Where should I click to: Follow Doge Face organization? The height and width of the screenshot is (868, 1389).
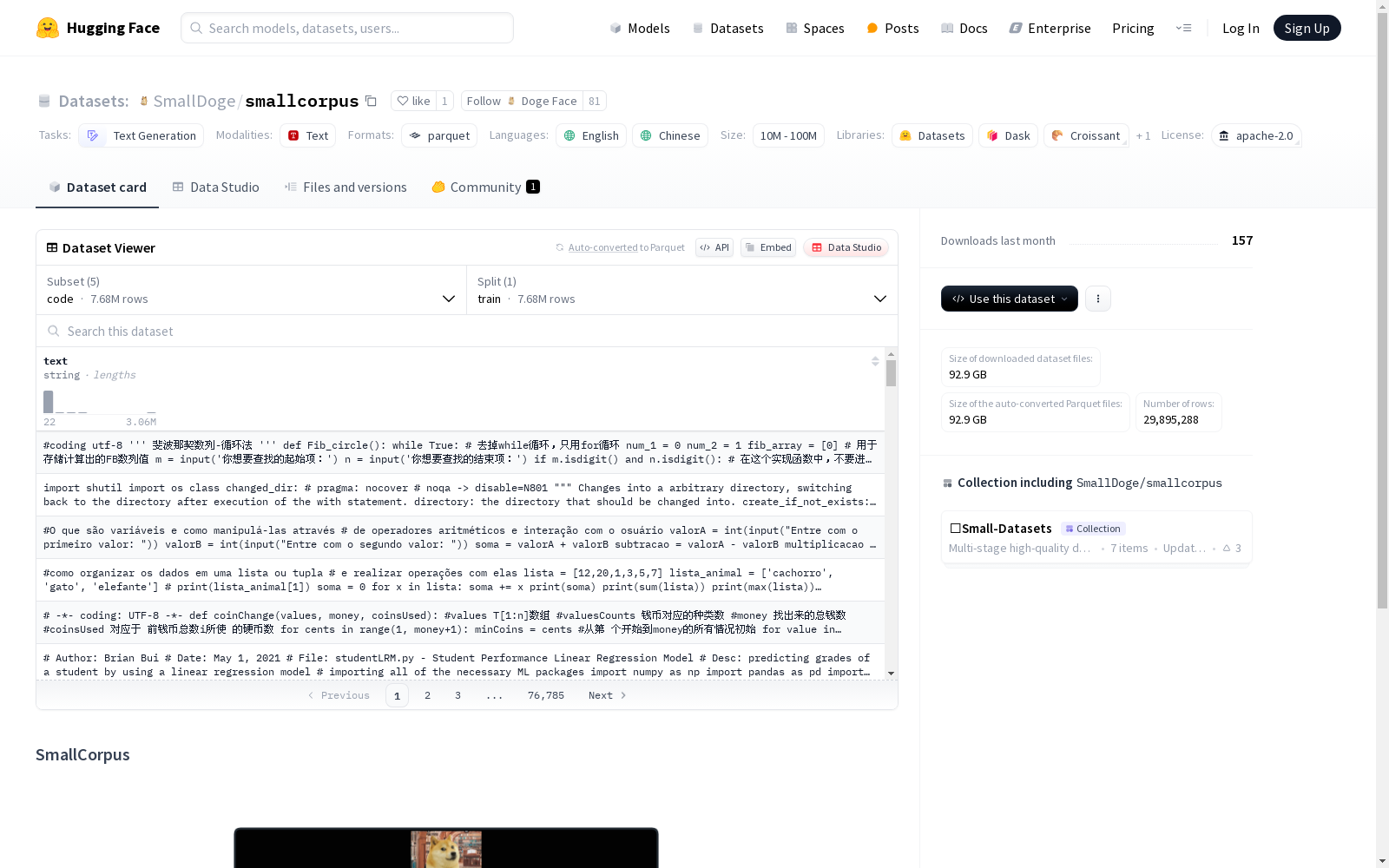522,101
